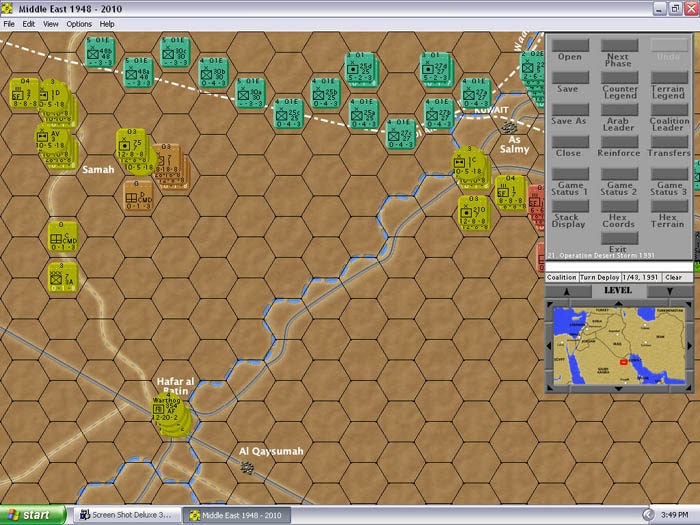View Game Status 3

click(x=669, y=174)
